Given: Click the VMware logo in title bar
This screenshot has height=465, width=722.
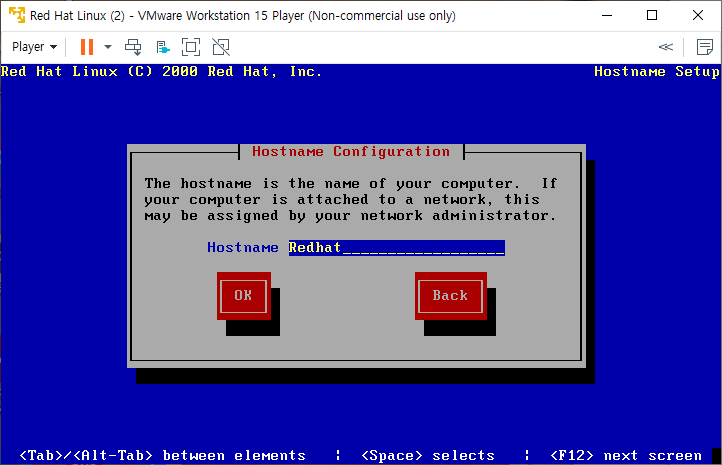Looking at the screenshot, I should (17, 15).
